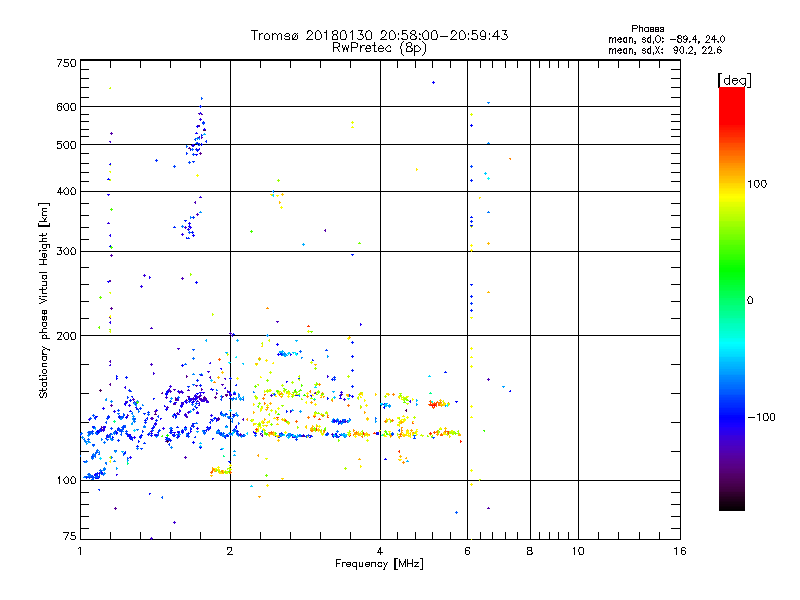This screenshot has width=800, height=600.
Task: Click the plot title 'Tromsø 20180130 20:58:00-20:59:43'
Action: coord(379,35)
